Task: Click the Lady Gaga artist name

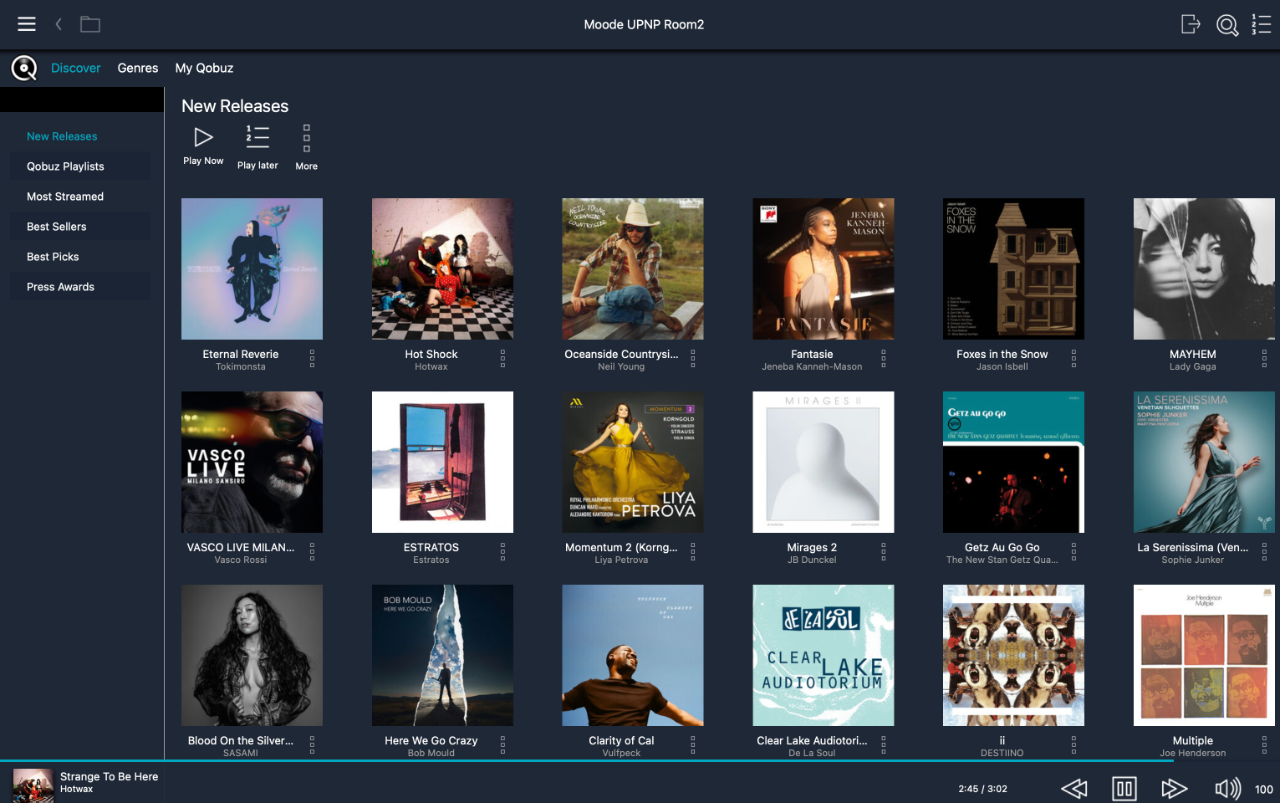Action: point(1193,367)
